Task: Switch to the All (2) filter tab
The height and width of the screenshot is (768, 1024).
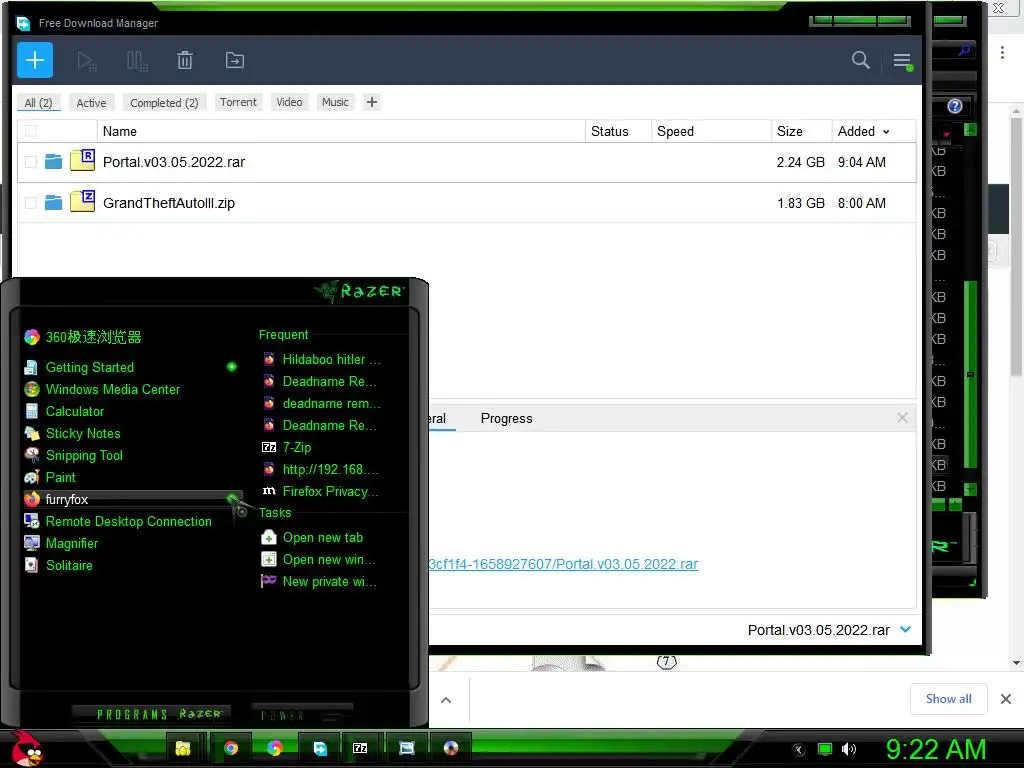Action: pyautogui.click(x=39, y=103)
